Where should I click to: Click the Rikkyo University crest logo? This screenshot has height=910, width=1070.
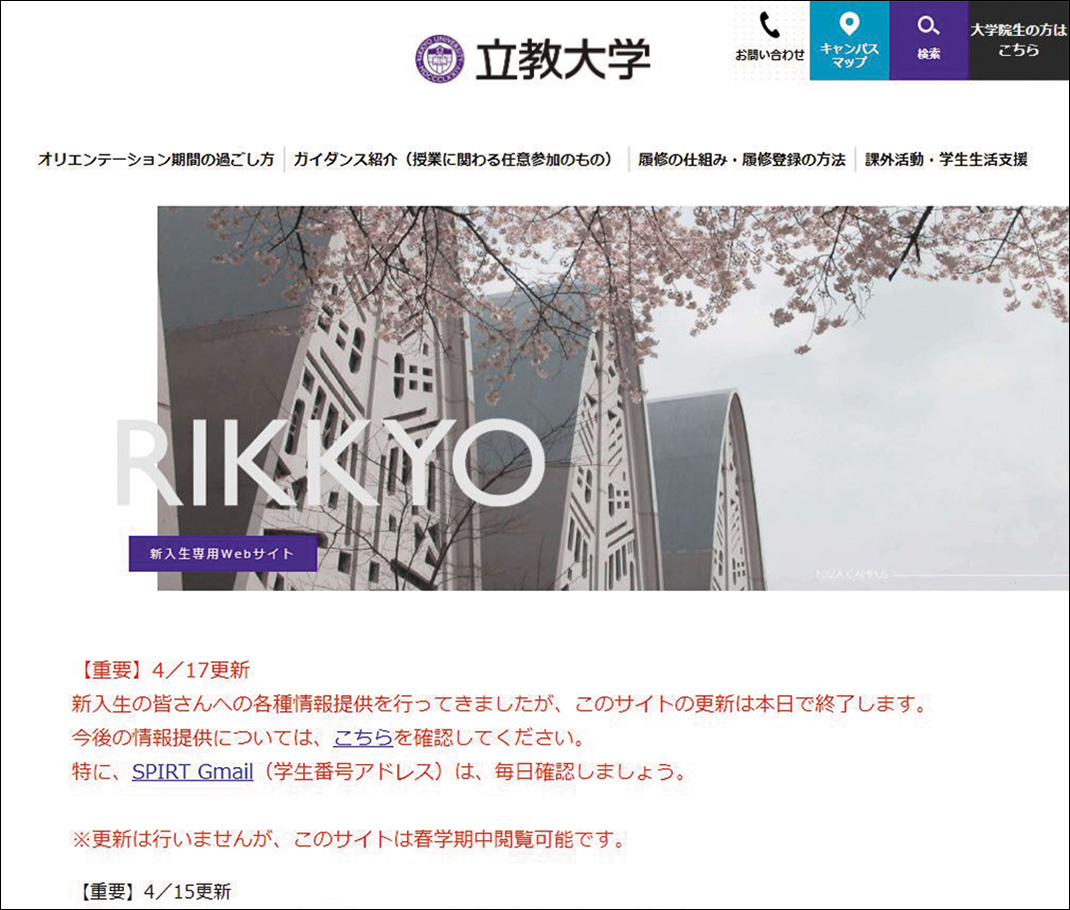point(440,59)
